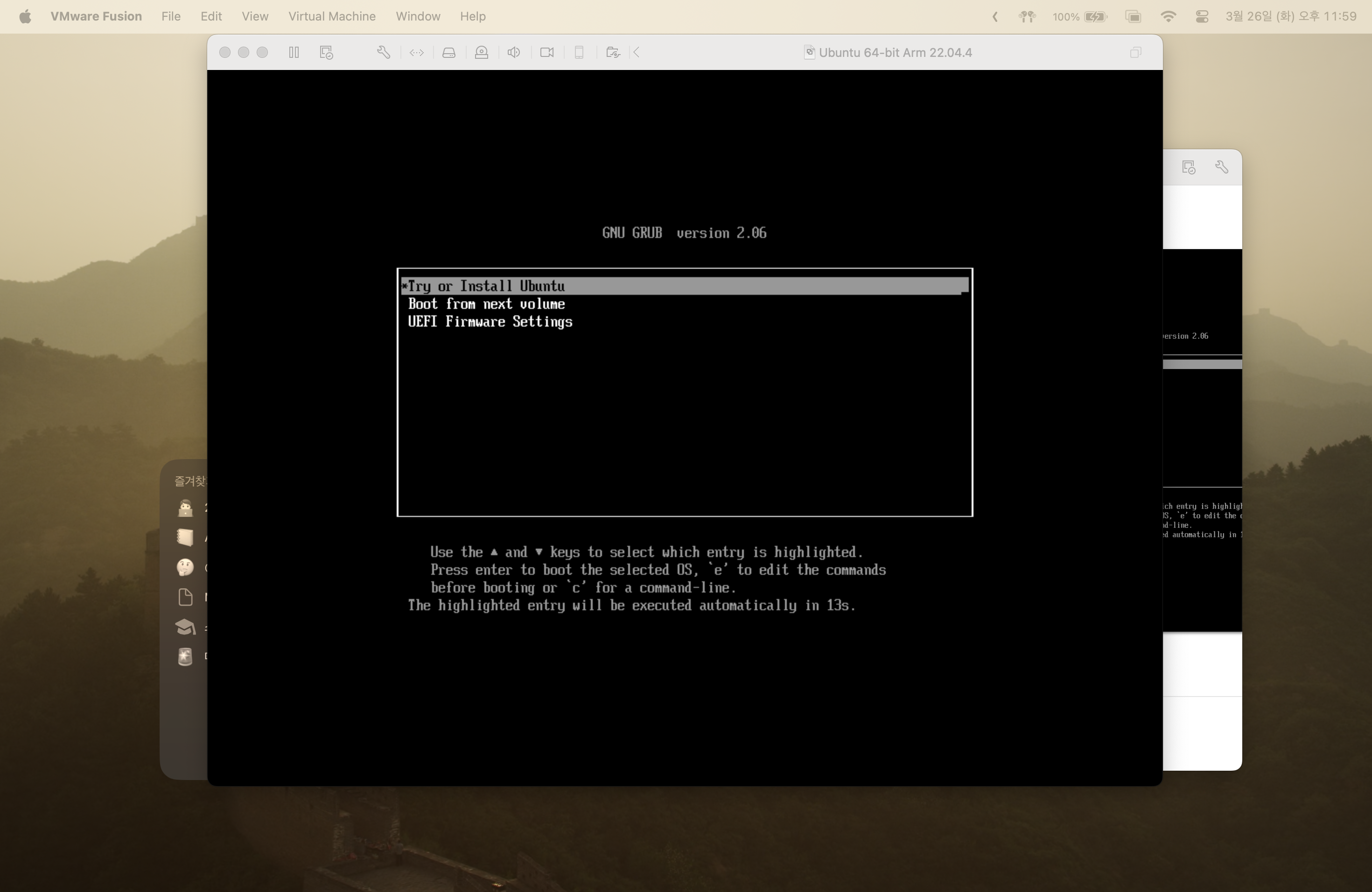This screenshot has width=1372, height=892.
Task: Click the 100% battery status indicator
Action: (1080, 17)
